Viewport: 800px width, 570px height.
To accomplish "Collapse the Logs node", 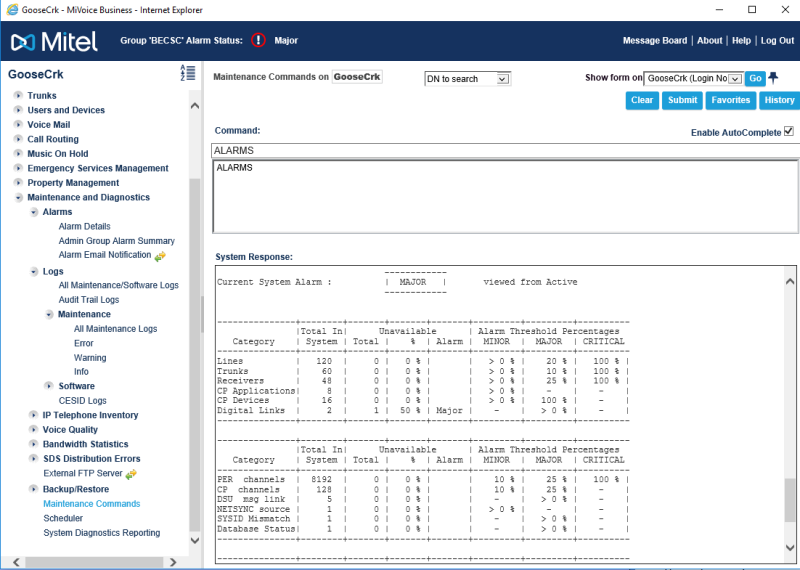I will 34,271.
